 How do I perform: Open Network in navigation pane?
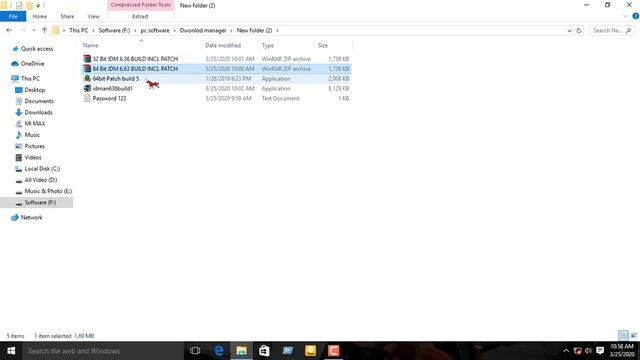[31, 218]
